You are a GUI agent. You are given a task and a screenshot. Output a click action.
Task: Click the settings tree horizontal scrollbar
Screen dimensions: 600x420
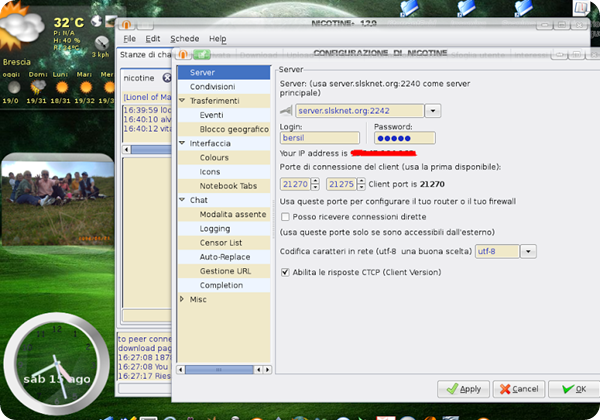click(x=219, y=370)
